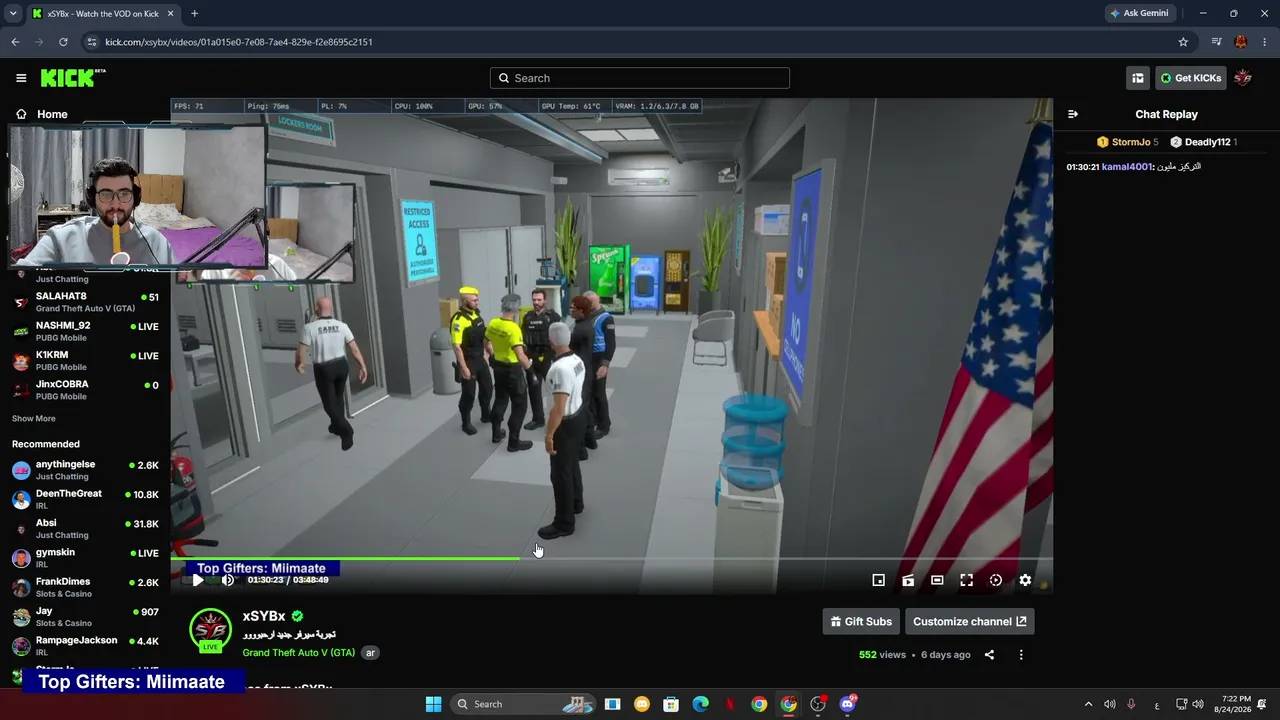The width and height of the screenshot is (1280, 720).
Task: Open Microsoft Edge from the taskbar
Action: [x=701, y=704]
